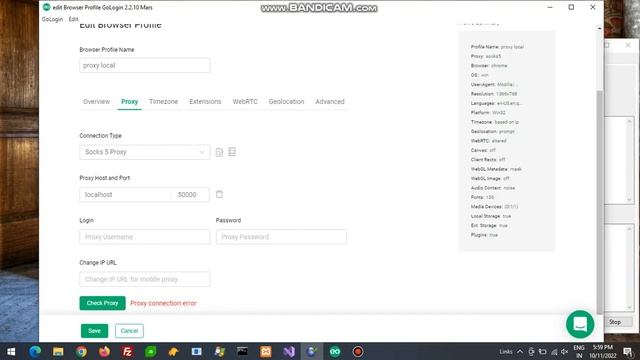Click the active GoLogin taskbar icon
Screen dimensions: 640x360
click(x=312, y=351)
